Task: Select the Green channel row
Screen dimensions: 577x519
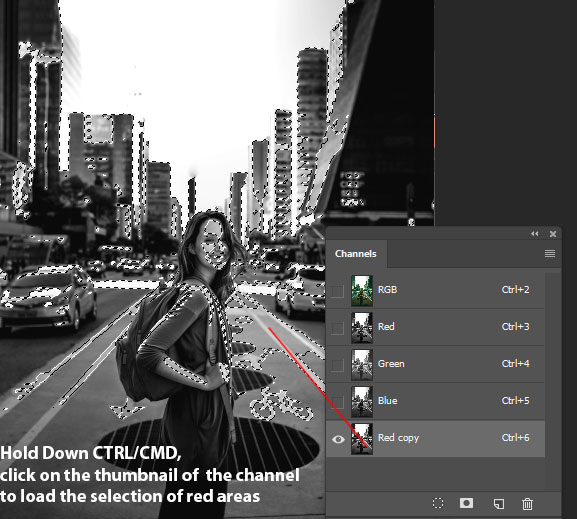Action: tap(435, 364)
